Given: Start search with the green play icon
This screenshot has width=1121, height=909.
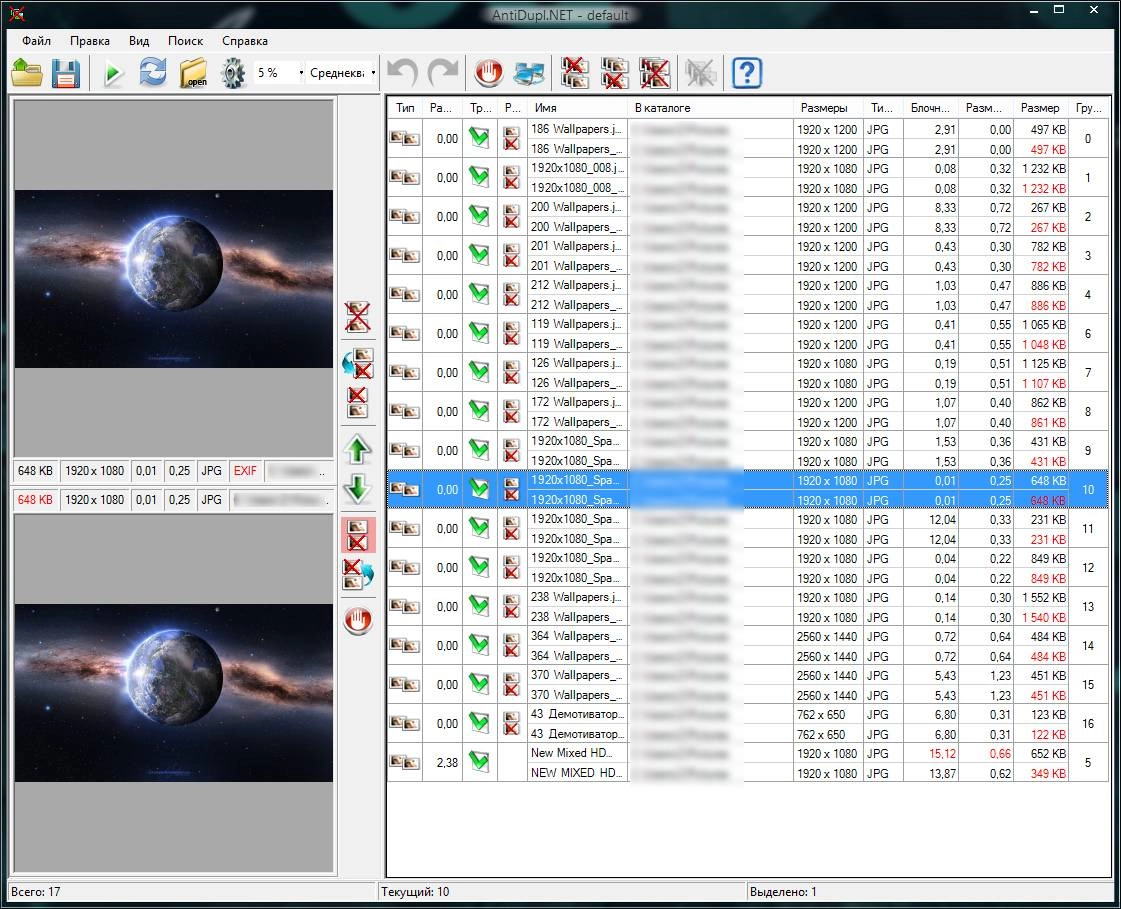Looking at the screenshot, I should click(x=113, y=73).
